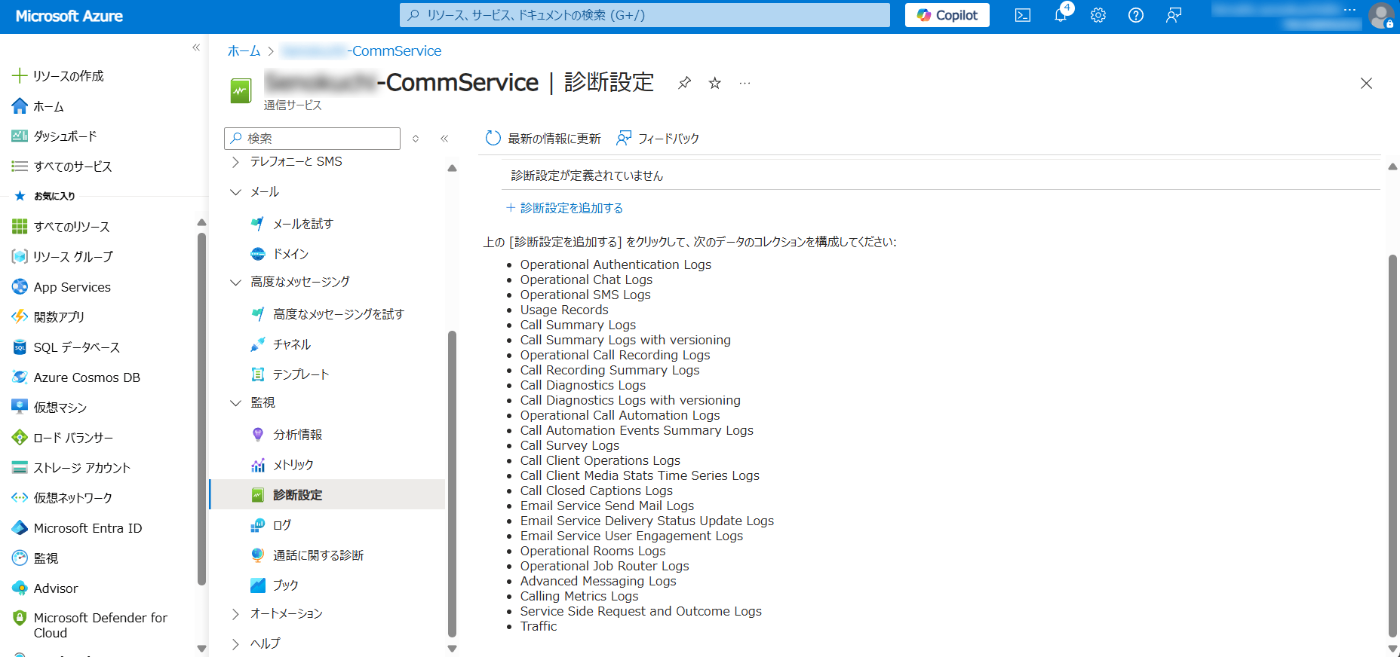Click the text 'Usage Records'
Image resolution: width=1400 pixels, height=657 pixels.
tap(564, 310)
